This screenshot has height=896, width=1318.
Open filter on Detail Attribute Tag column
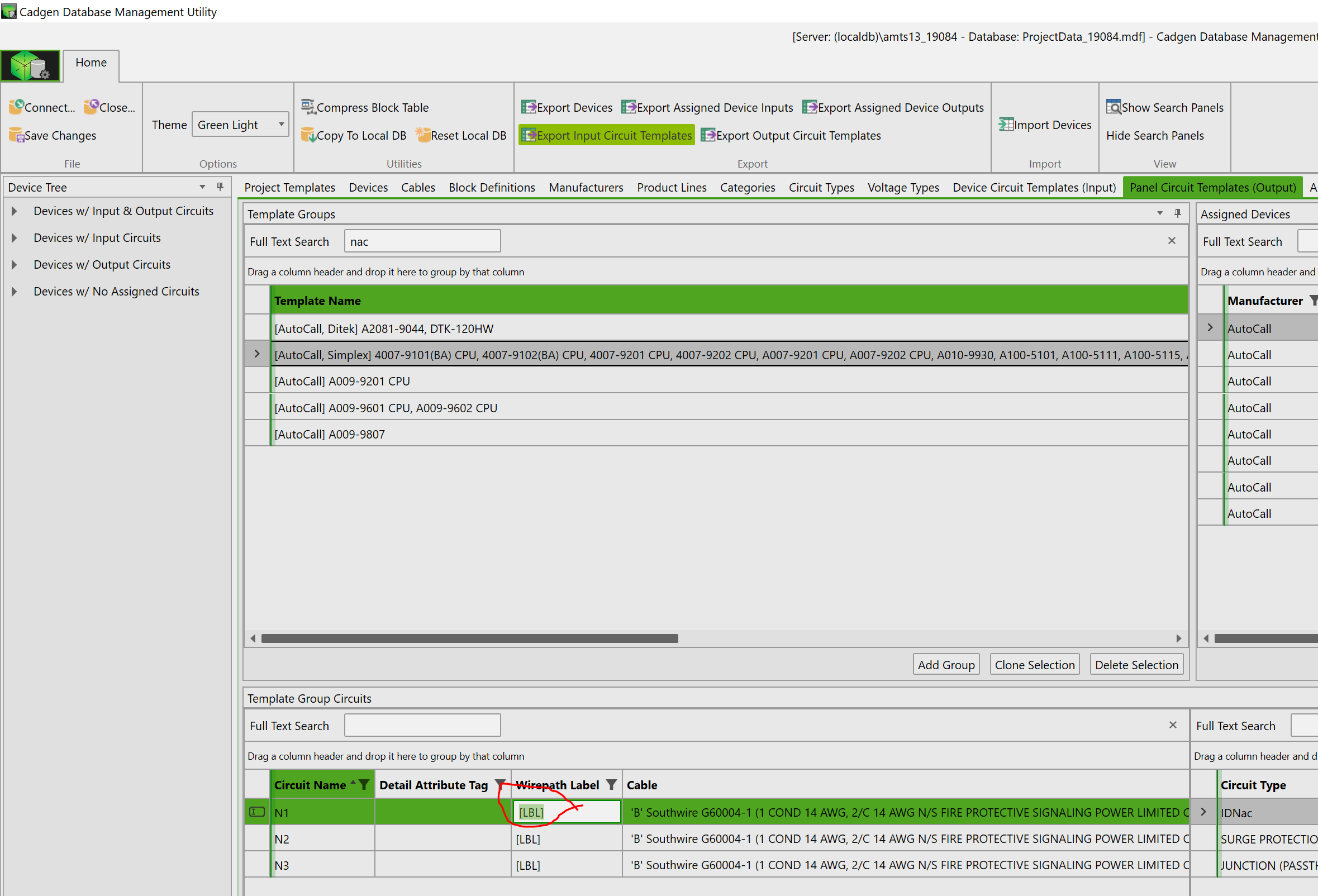pos(500,785)
